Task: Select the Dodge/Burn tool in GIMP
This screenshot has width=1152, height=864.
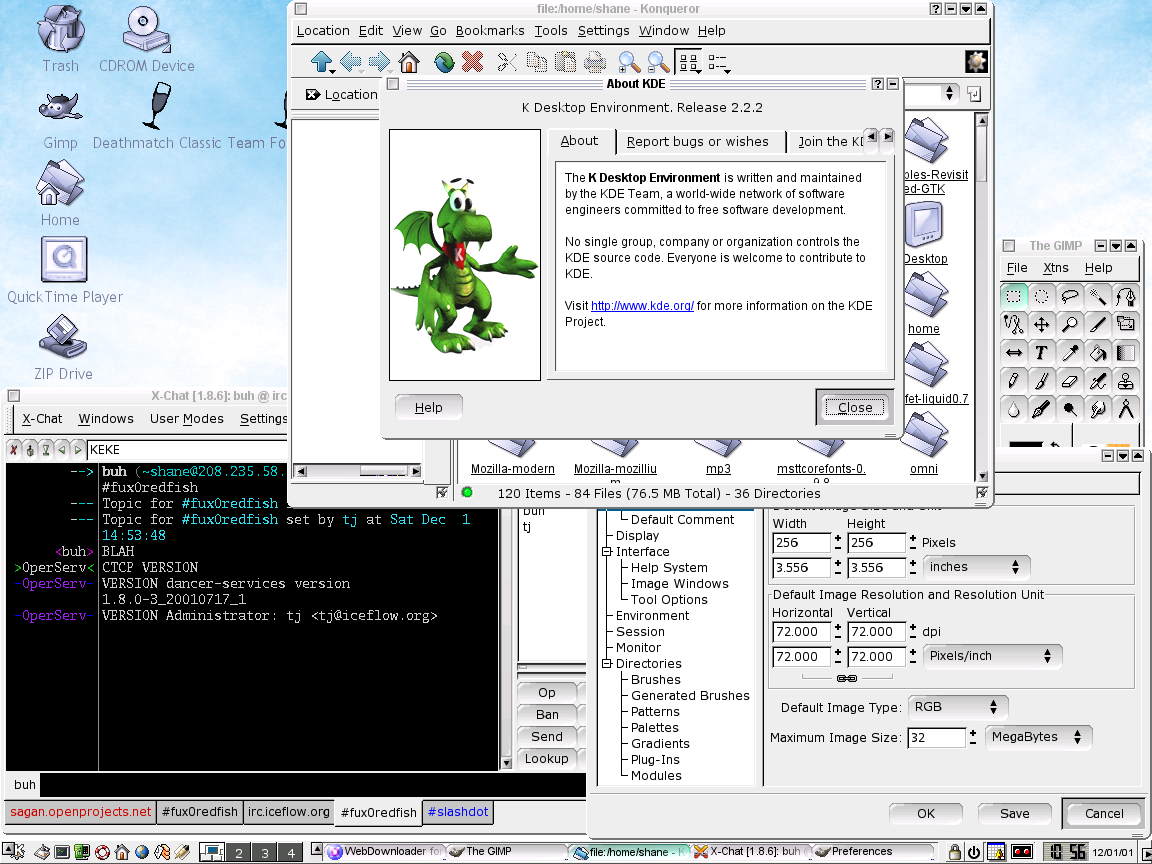Action: point(1070,409)
